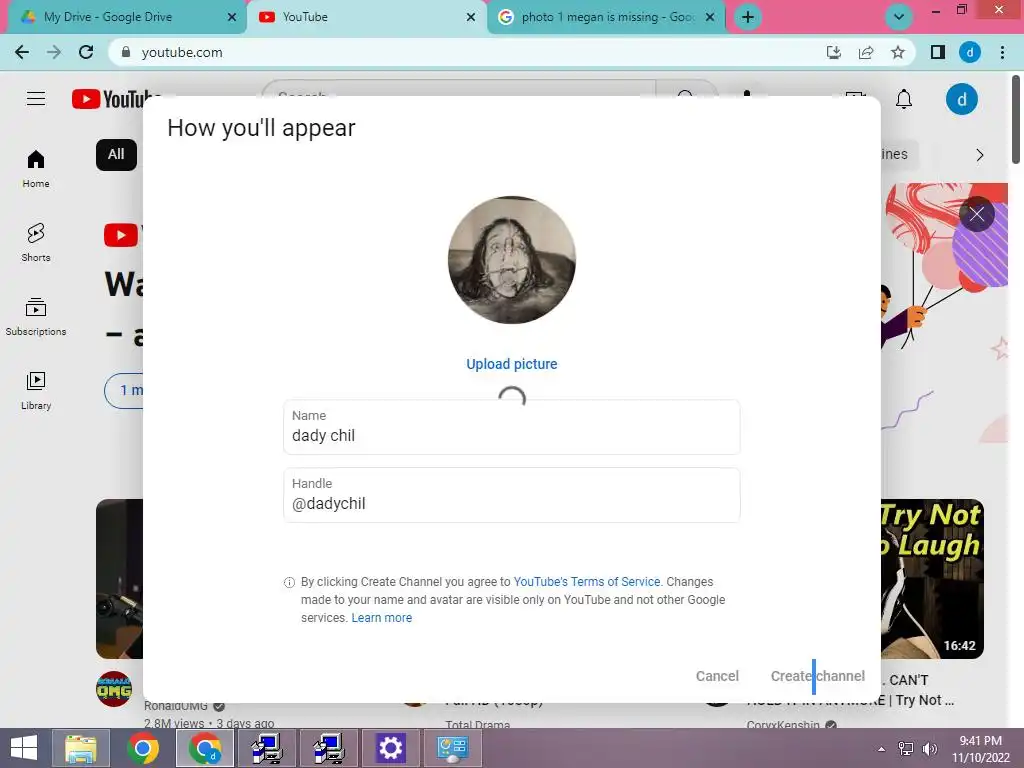
Task: Switch to the photo 1 megan is missing tab
Action: click(607, 17)
